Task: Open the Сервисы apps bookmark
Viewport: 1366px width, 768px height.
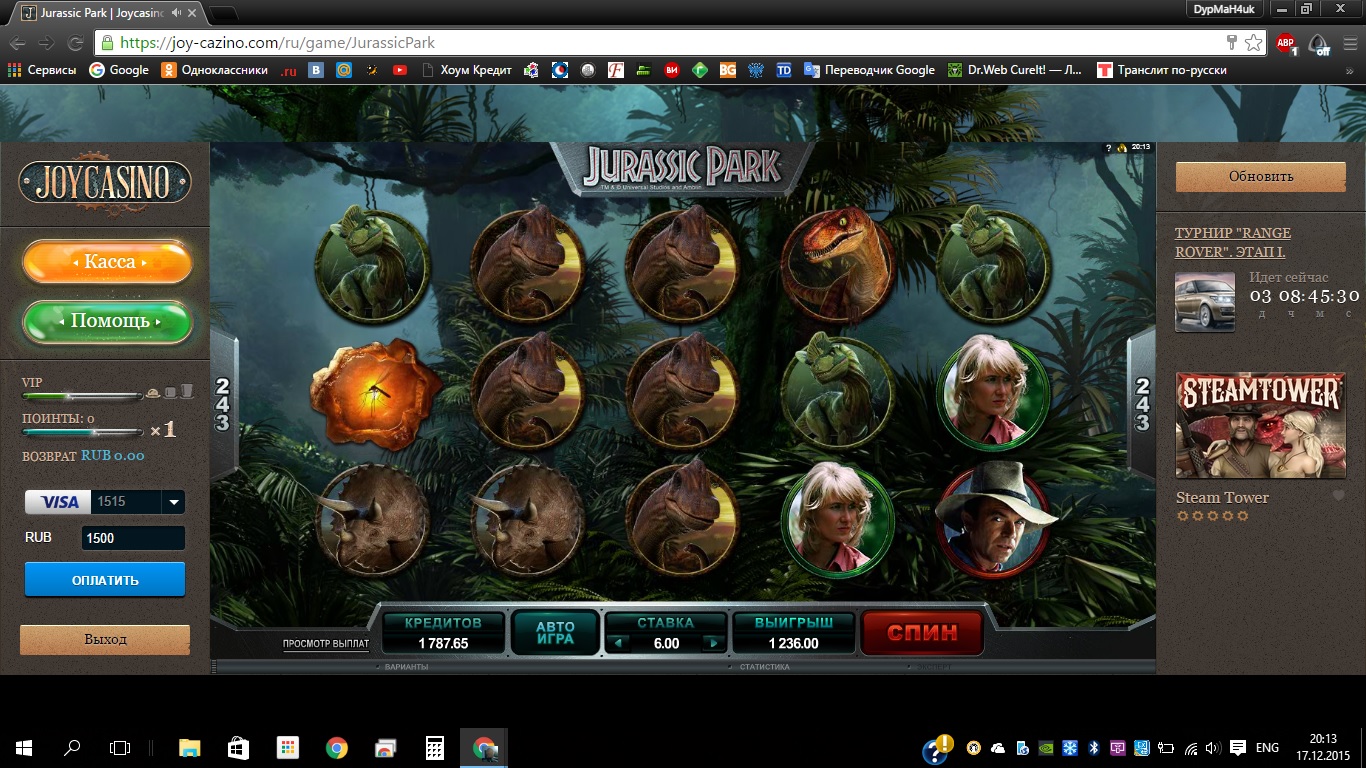Action: 42,70
